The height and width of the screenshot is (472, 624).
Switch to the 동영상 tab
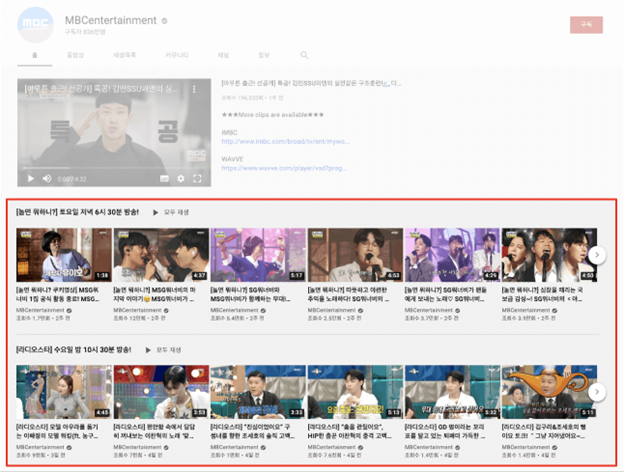pyautogui.click(x=75, y=55)
